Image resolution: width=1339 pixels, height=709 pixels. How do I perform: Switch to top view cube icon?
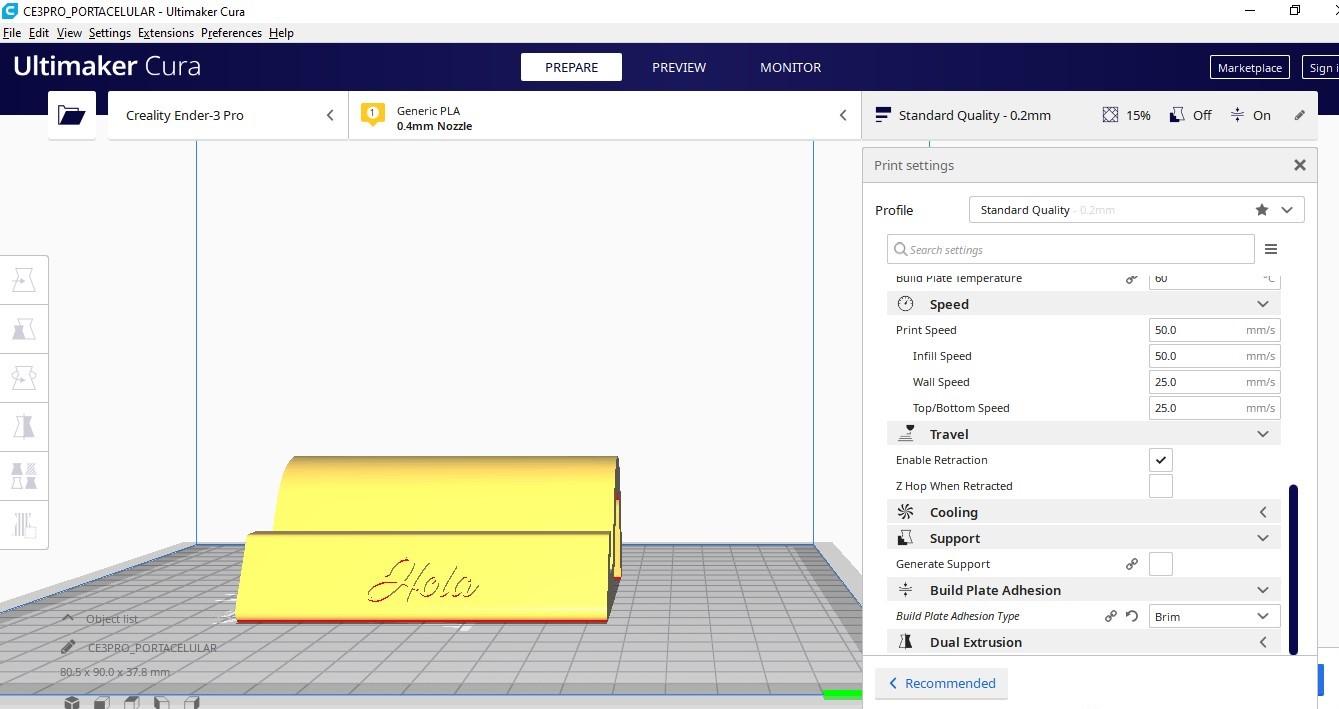coord(132,703)
